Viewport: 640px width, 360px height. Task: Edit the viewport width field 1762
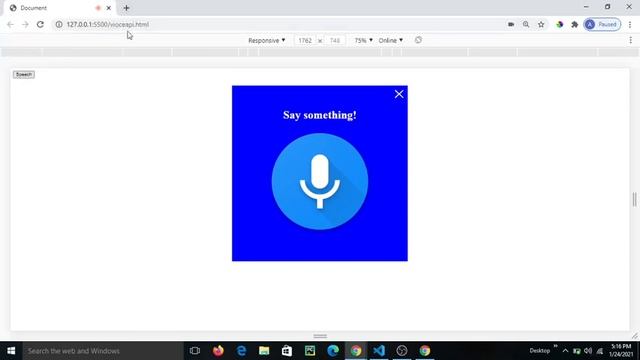(x=305, y=40)
